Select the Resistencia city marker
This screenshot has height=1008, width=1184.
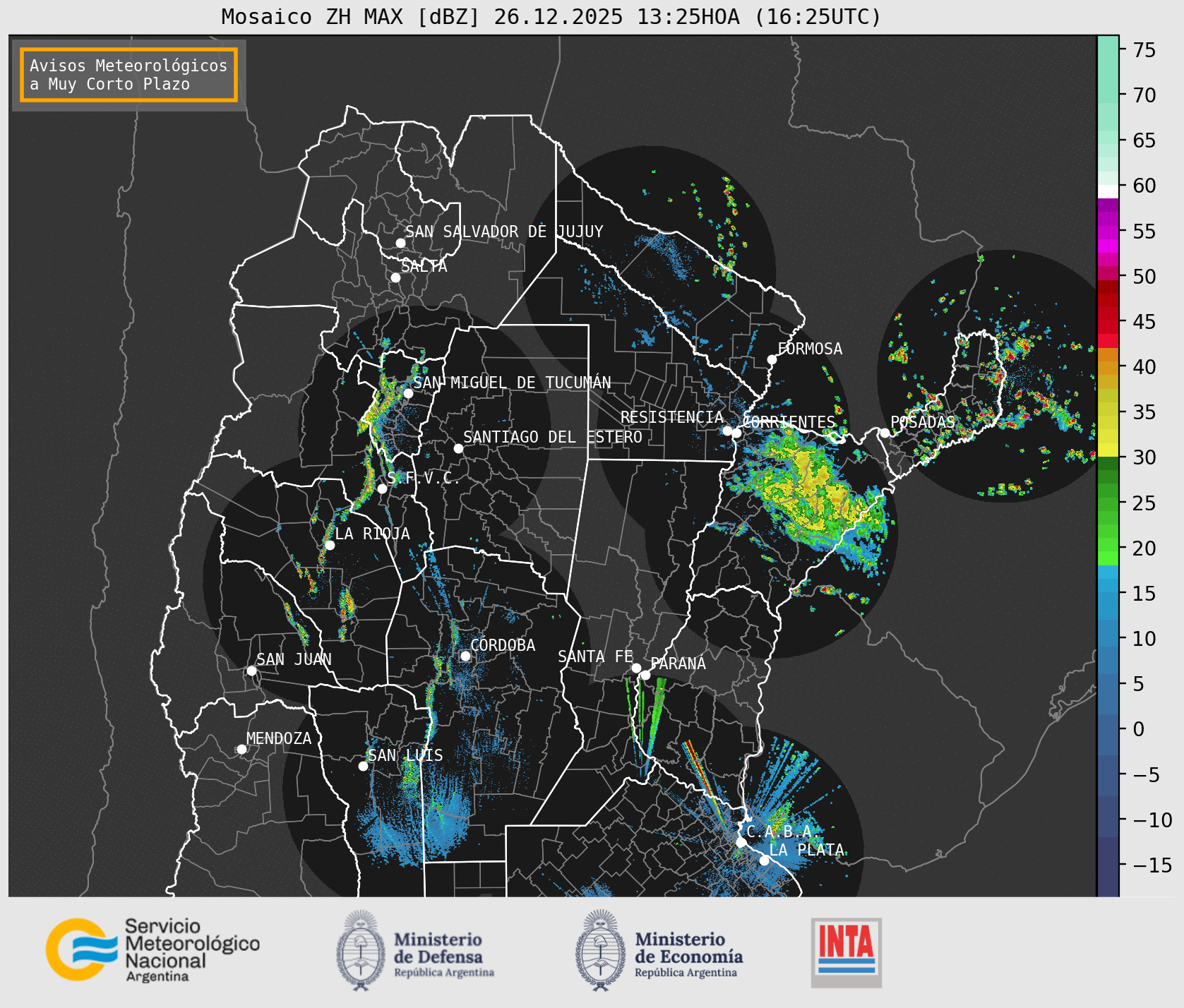pos(727,431)
